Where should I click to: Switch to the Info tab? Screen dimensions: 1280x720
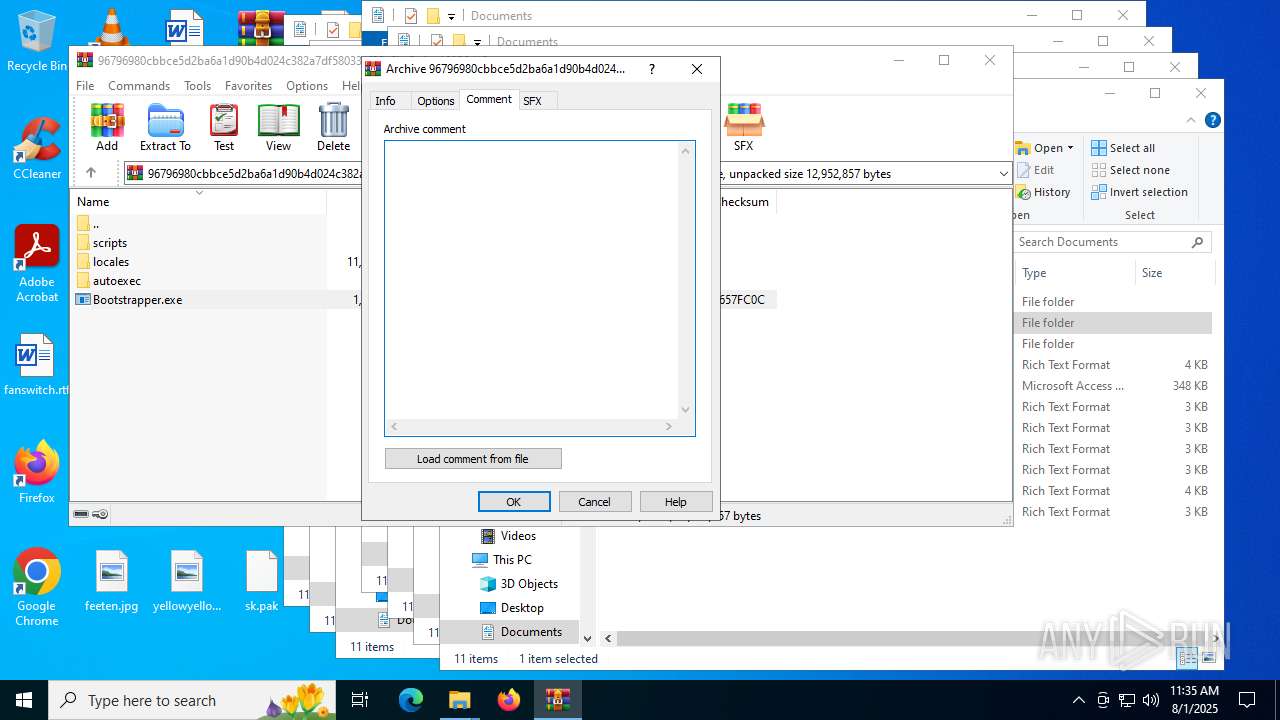tap(385, 101)
